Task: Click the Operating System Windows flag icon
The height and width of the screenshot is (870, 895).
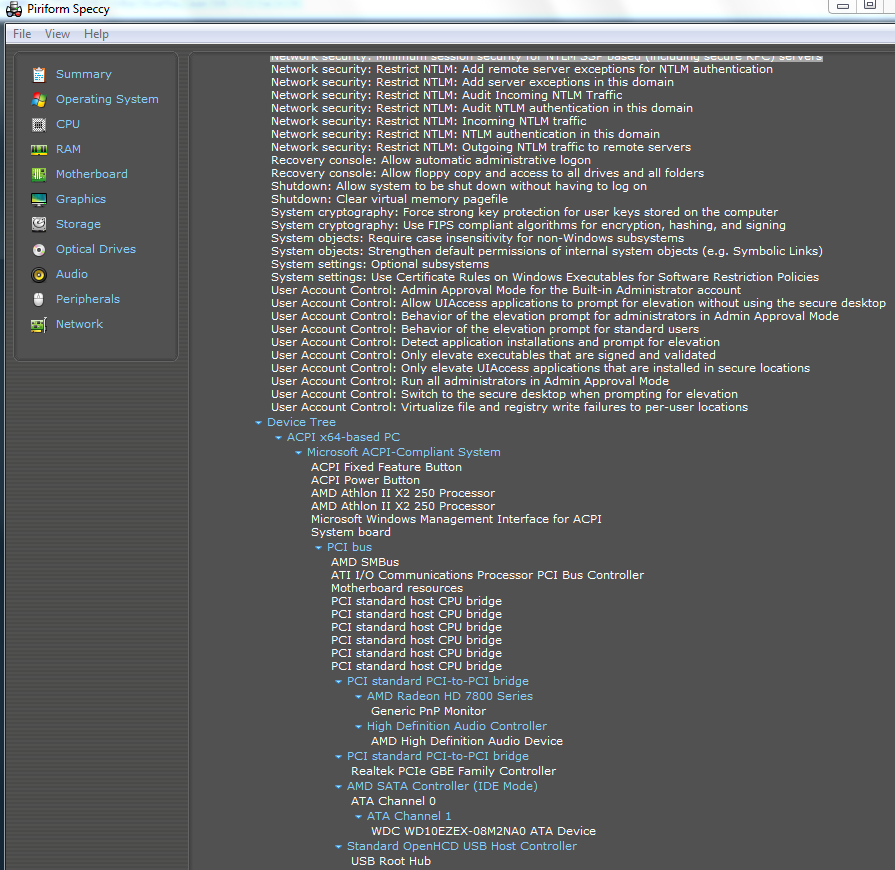Action: tap(39, 99)
